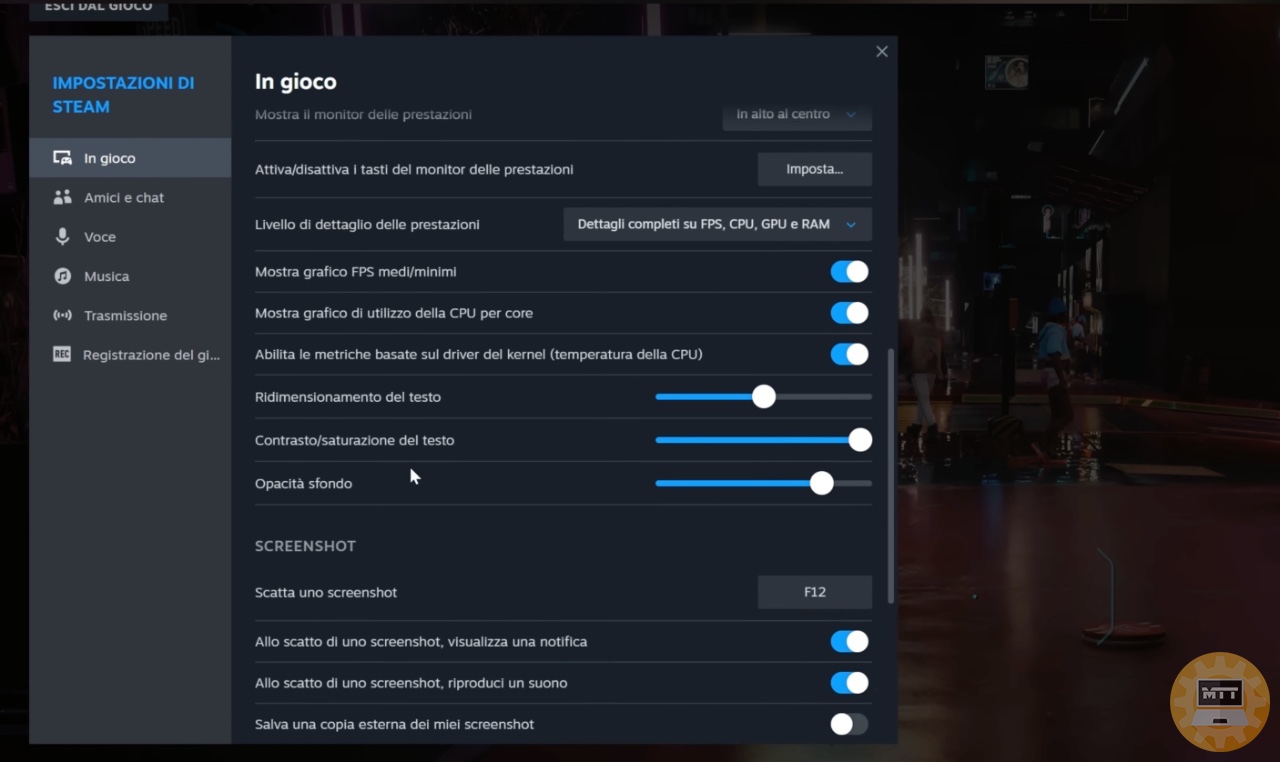This screenshot has width=1280, height=762.
Task: Click the Musica note icon
Action: click(62, 276)
